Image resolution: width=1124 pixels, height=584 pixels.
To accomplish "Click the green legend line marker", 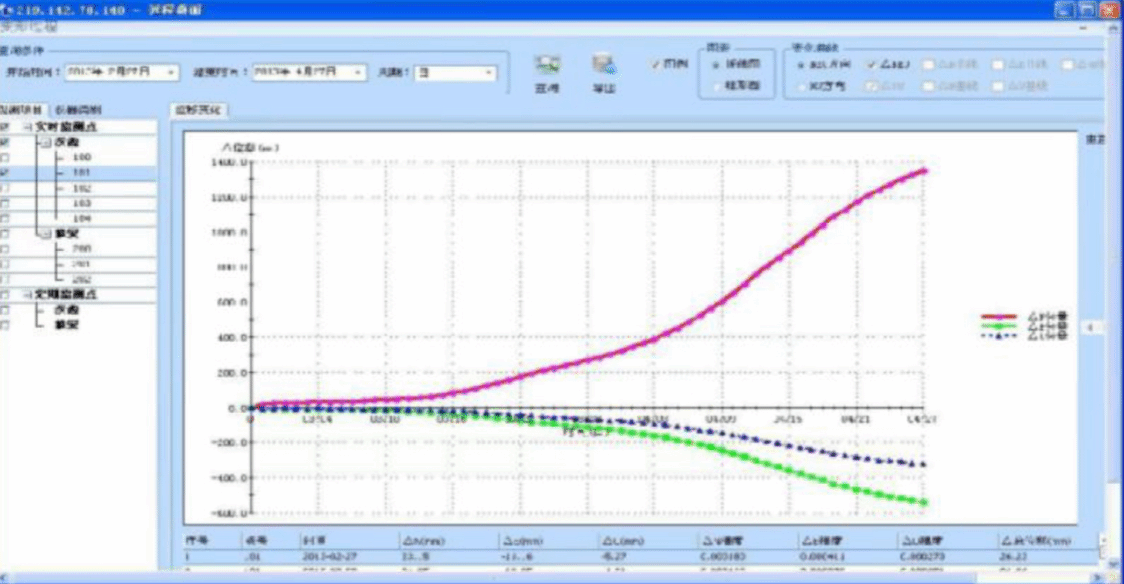I will click(1000, 327).
